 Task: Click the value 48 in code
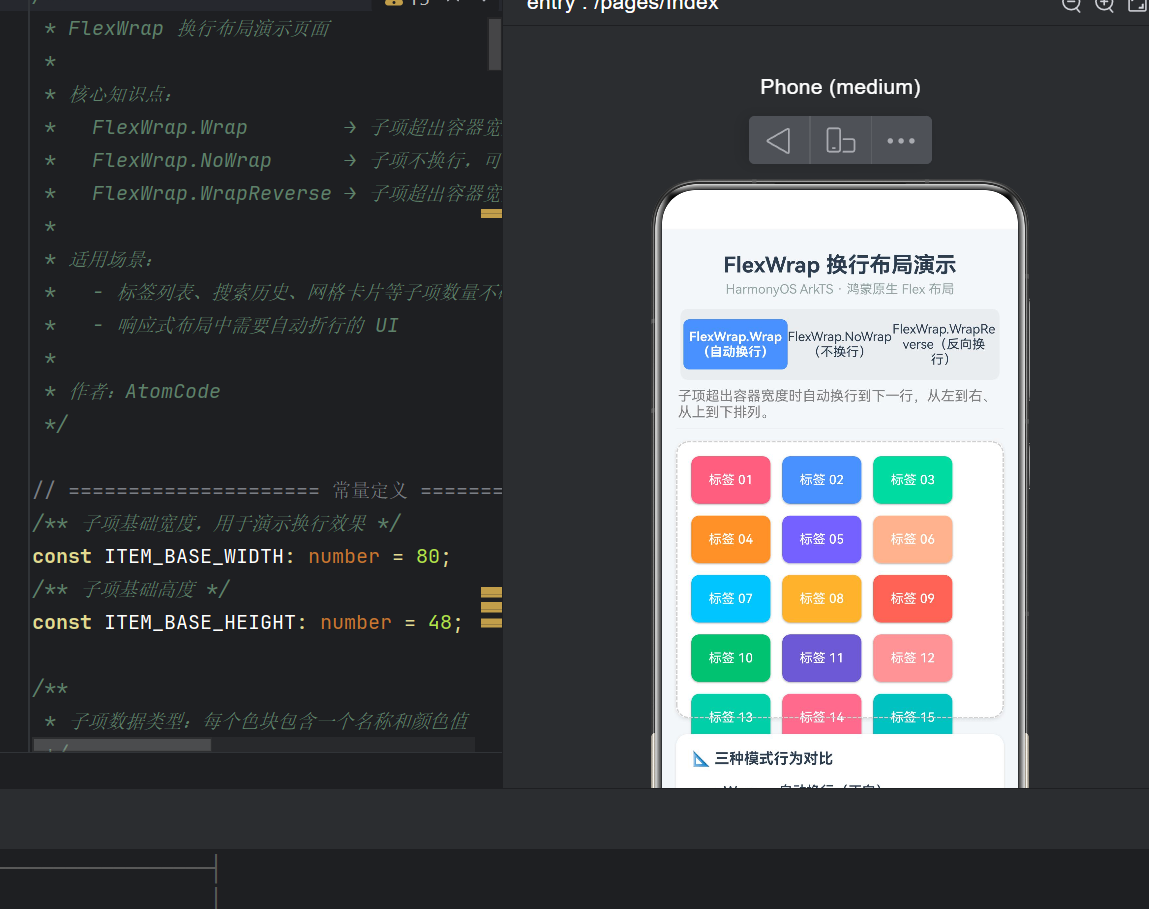(x=440, y=622)
